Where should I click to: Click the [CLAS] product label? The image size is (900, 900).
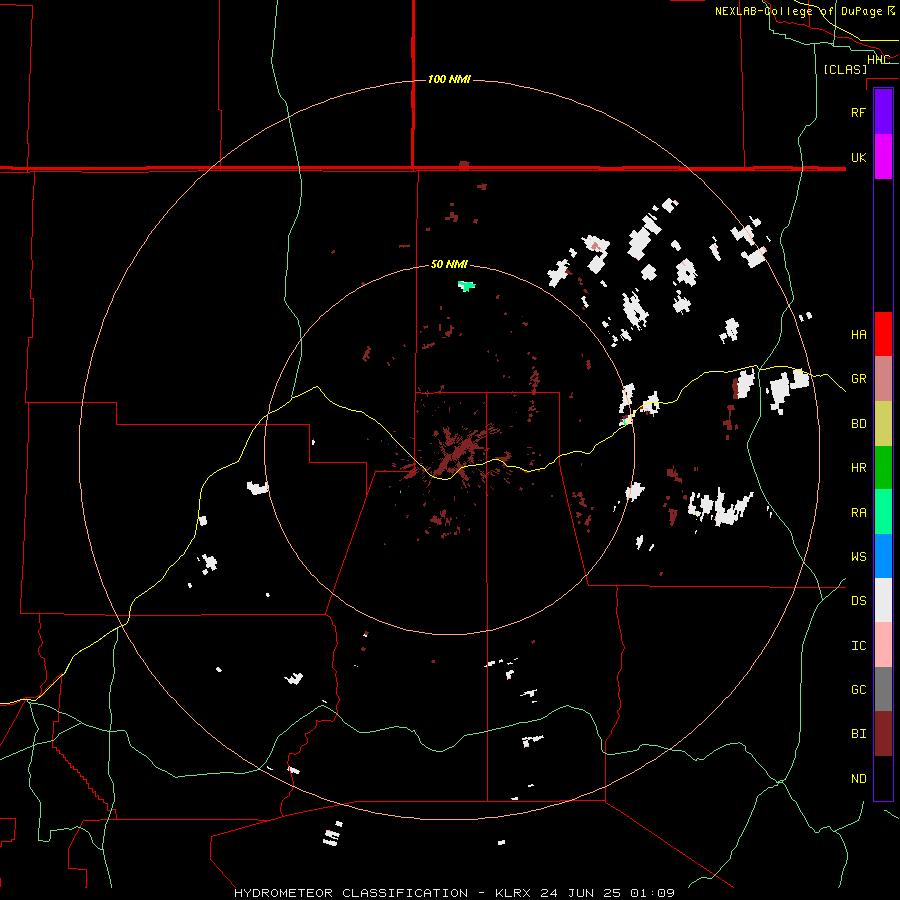(x=845, y=69)
